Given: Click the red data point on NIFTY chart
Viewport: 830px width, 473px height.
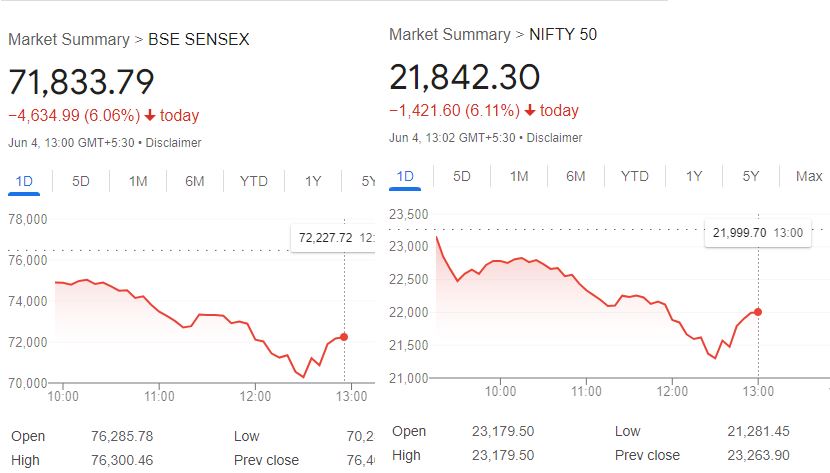Looking at the screenshot, I should click(x=758, y=312).
